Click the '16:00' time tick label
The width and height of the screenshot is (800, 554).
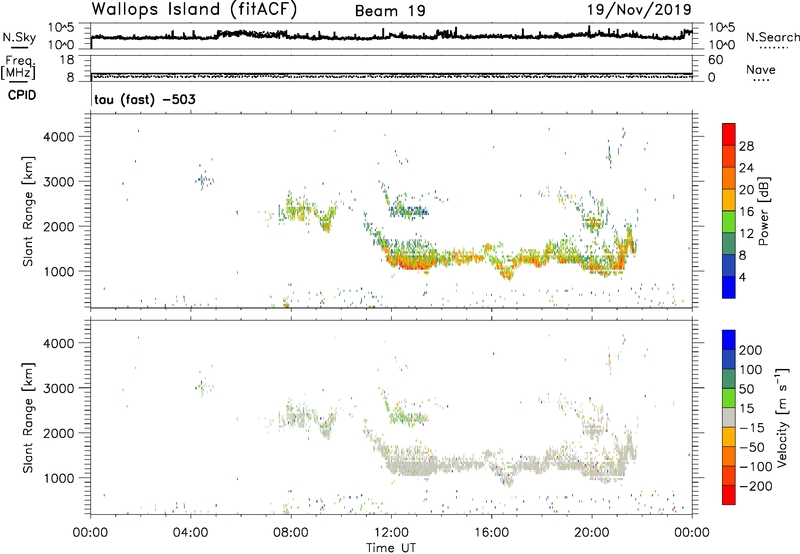491,533
